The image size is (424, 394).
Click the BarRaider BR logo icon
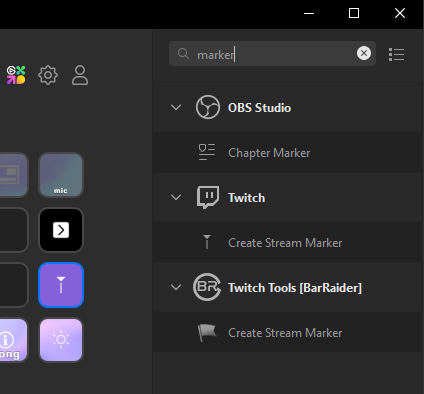207,287
